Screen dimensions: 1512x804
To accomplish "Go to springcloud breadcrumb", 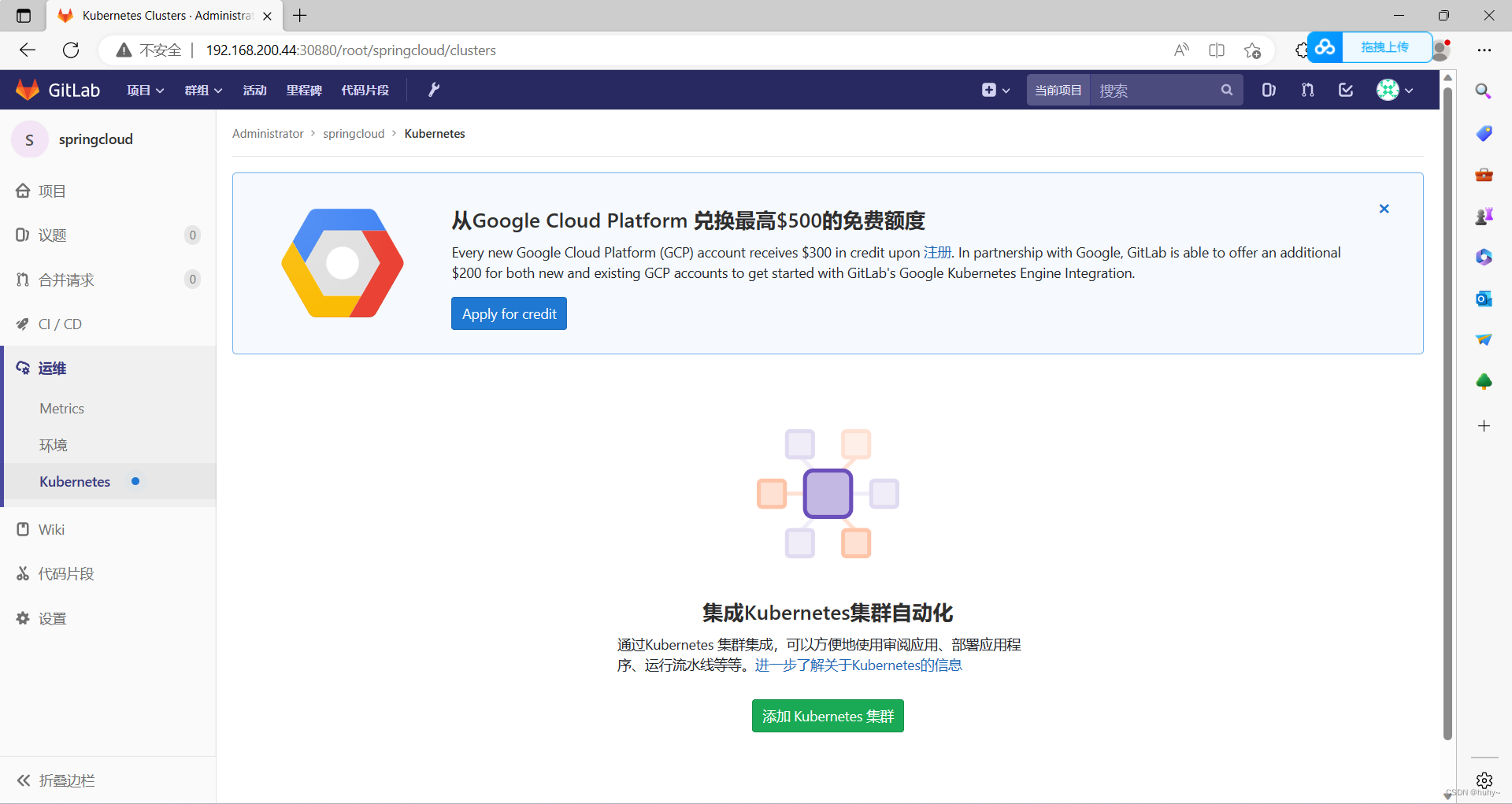I will [354, 134].
